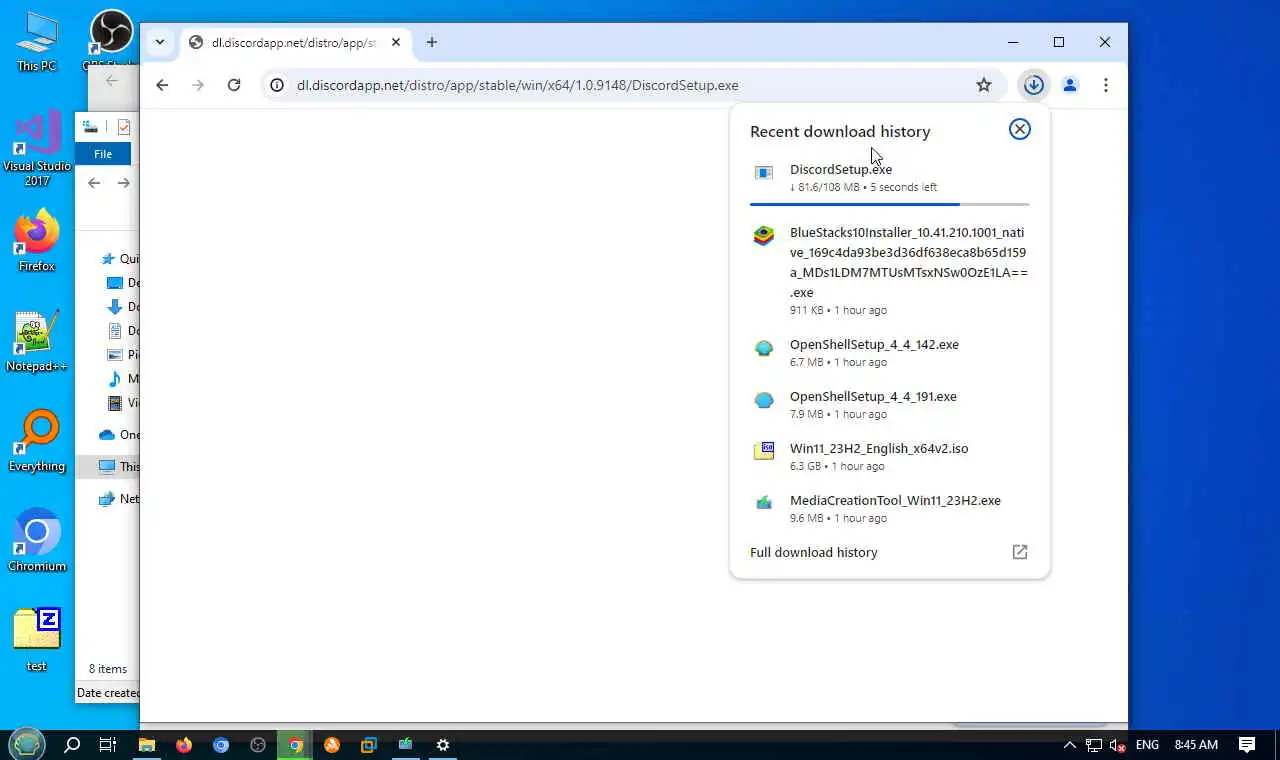Open taskbar Search magnifier
1280x760 pixels.
click(x=72, y=745)
